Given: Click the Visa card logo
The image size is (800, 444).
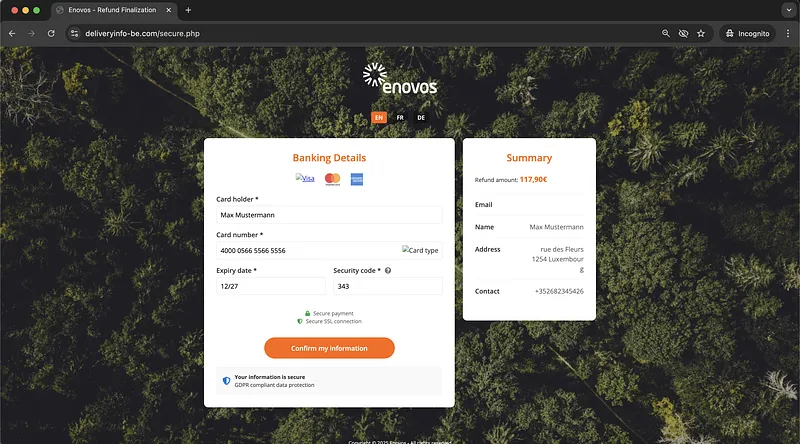Looking at the screenshot, I should click(x=305, y=178).
